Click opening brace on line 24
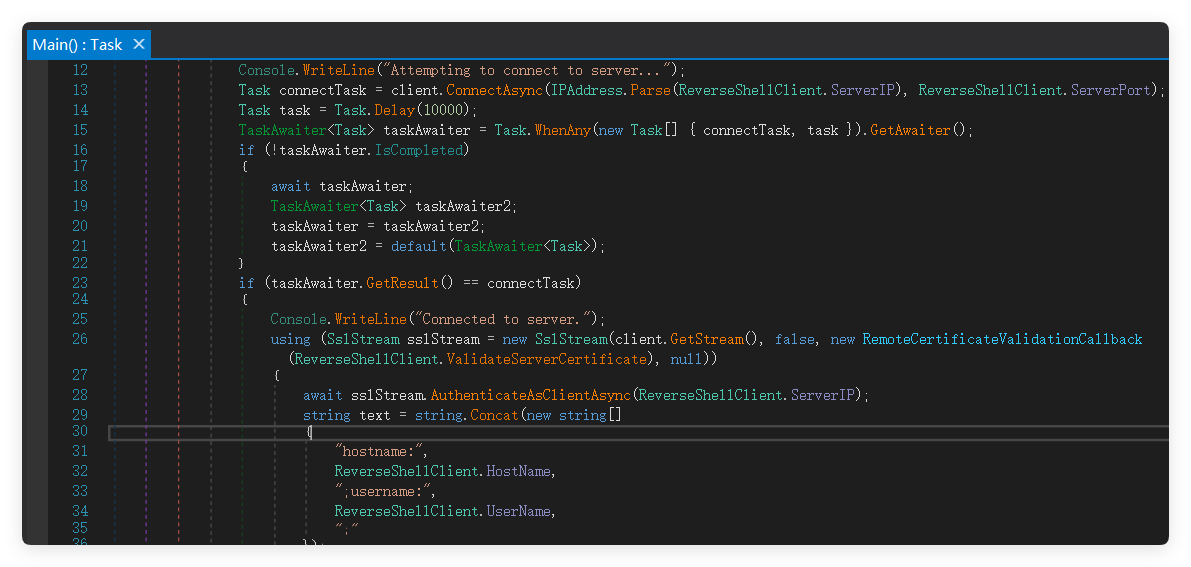This screenshot has height=567, width=1191. (245, 299)
